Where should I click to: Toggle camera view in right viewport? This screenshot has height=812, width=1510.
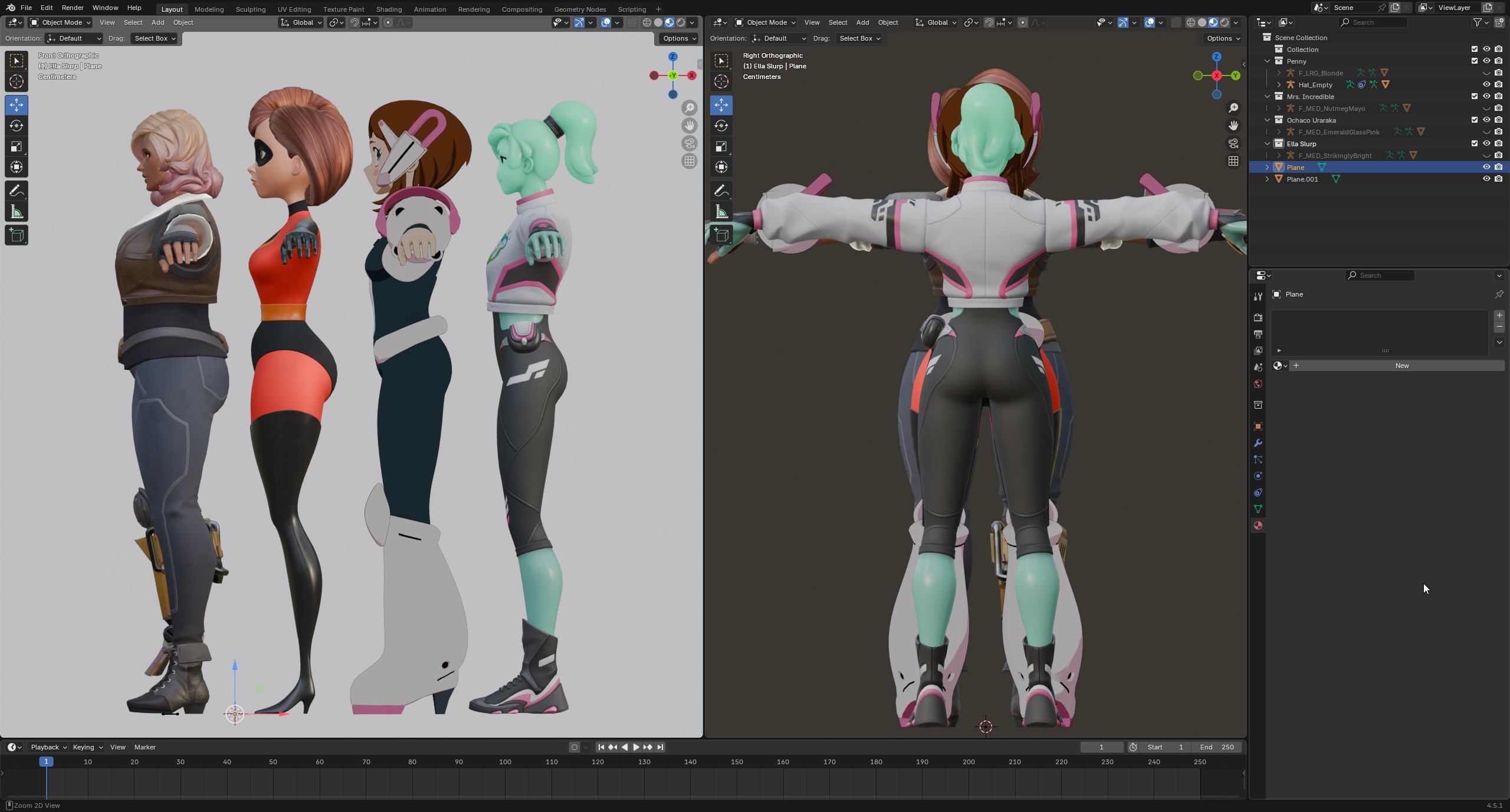click(1233, 143)
